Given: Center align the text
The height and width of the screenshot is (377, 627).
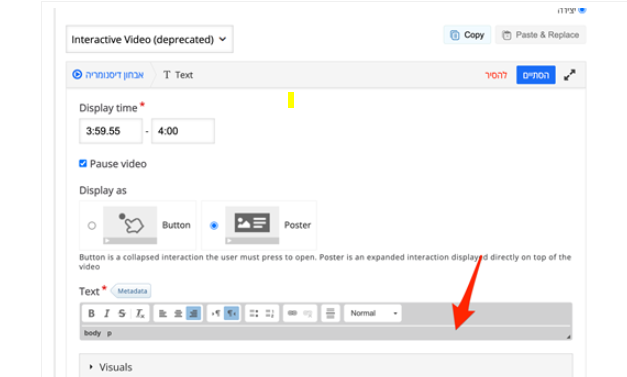Looking at the screenshot, I should 178,313.
